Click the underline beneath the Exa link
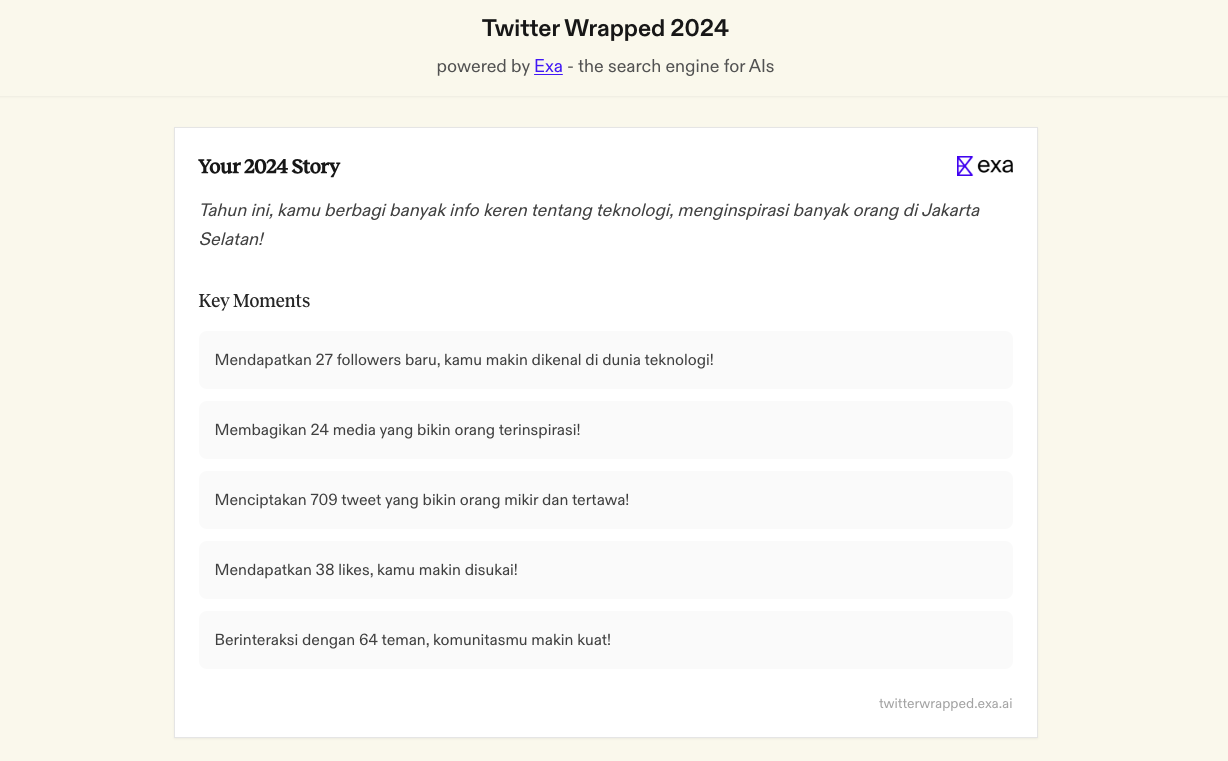 (548, 75)
